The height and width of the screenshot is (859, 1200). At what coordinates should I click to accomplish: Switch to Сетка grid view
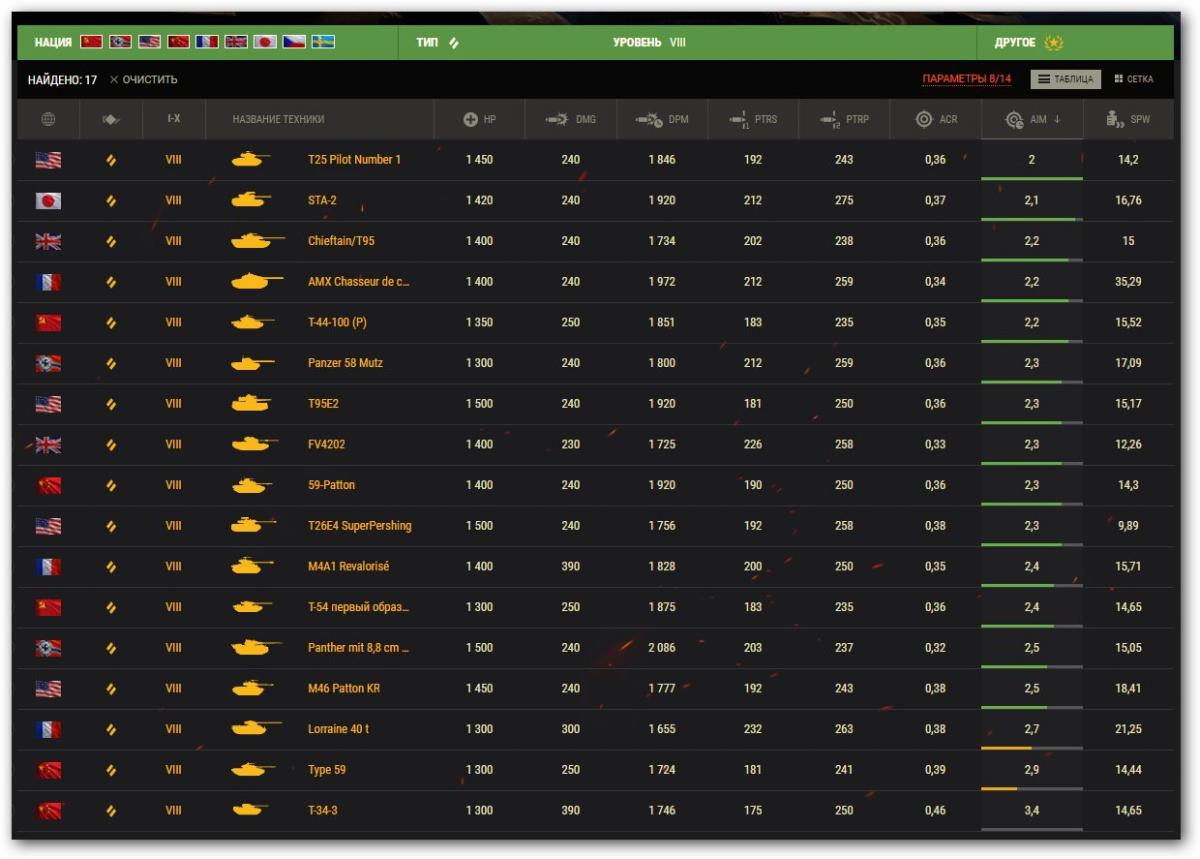pos(1133,79)
